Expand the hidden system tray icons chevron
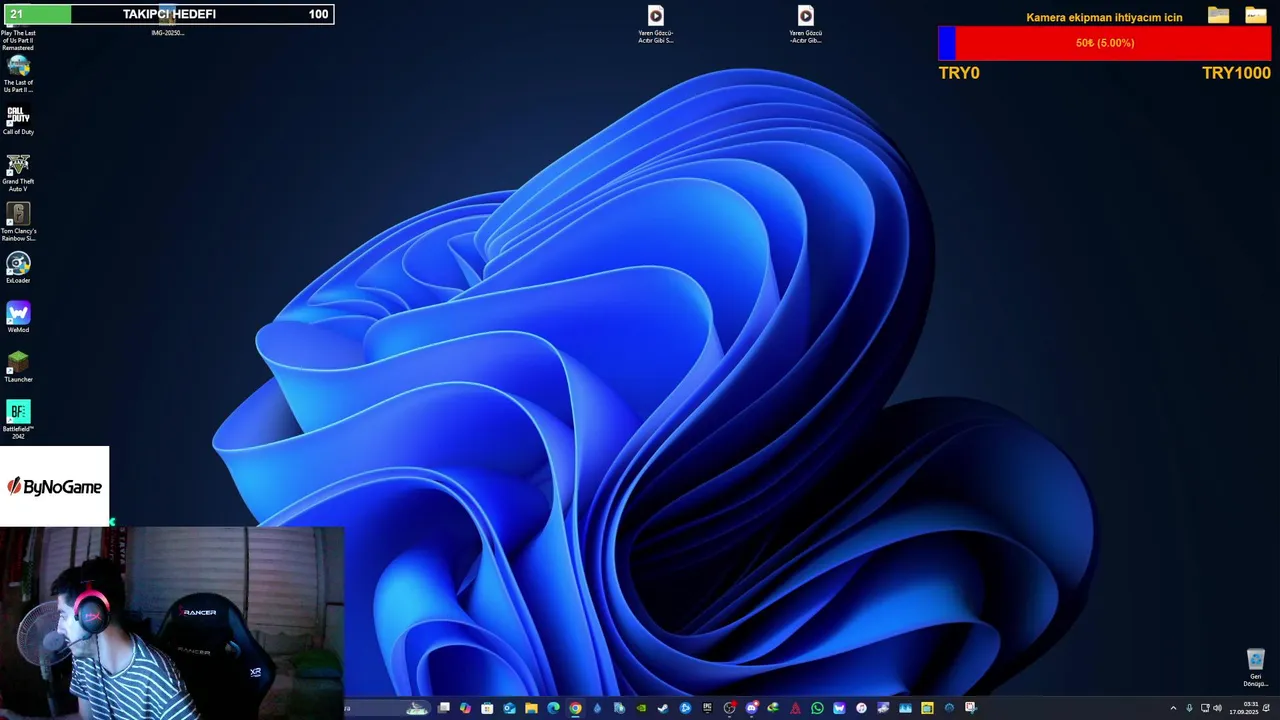The width and height of the screenshot is (1280, 720). tap(1174, 708)
